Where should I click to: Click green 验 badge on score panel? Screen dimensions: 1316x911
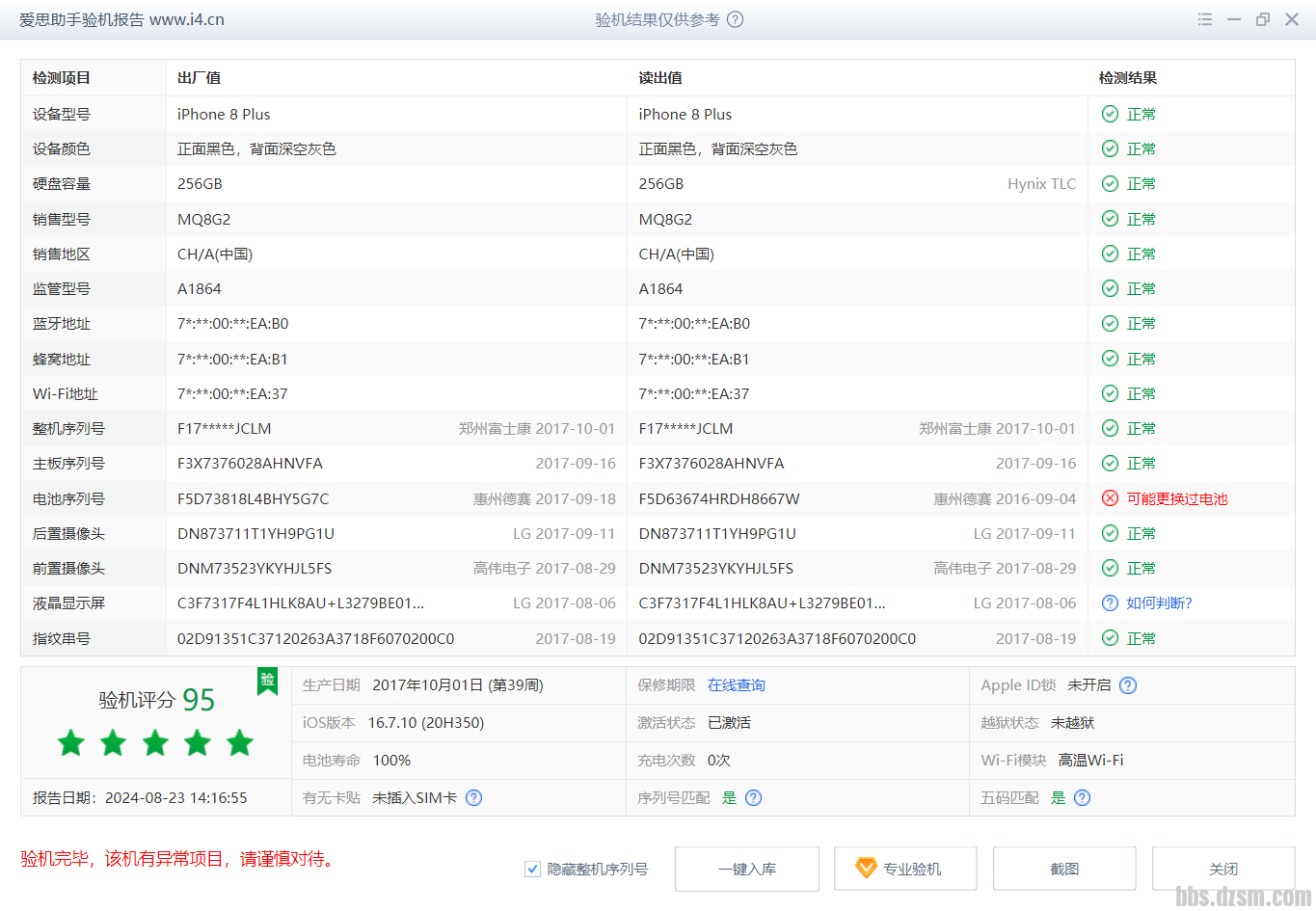click(x=267, y=680)
